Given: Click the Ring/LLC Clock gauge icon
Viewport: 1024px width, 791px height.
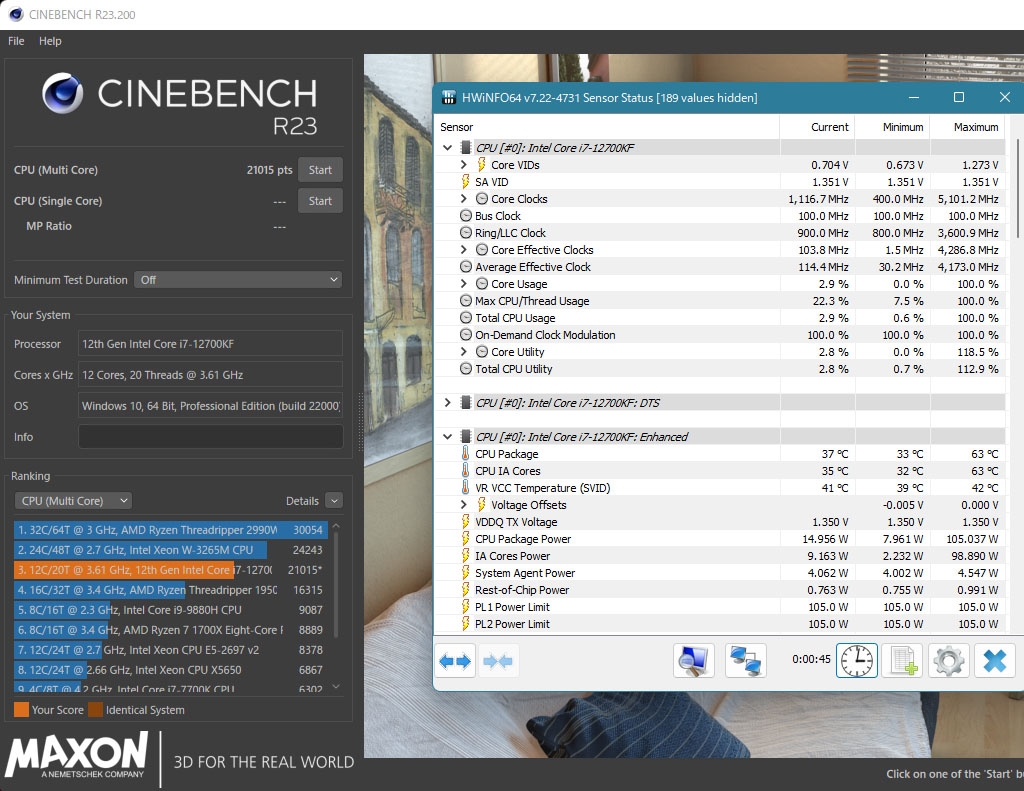Looking at the screenshot, I should [466, 233].
